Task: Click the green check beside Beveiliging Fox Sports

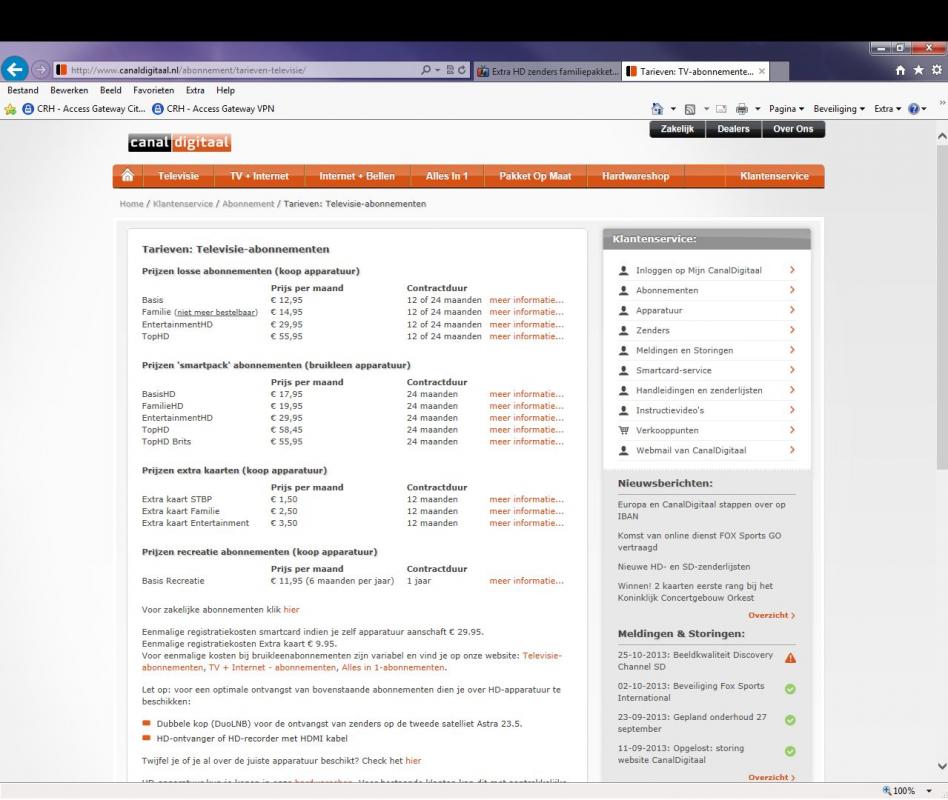Action: click(790, 689)
